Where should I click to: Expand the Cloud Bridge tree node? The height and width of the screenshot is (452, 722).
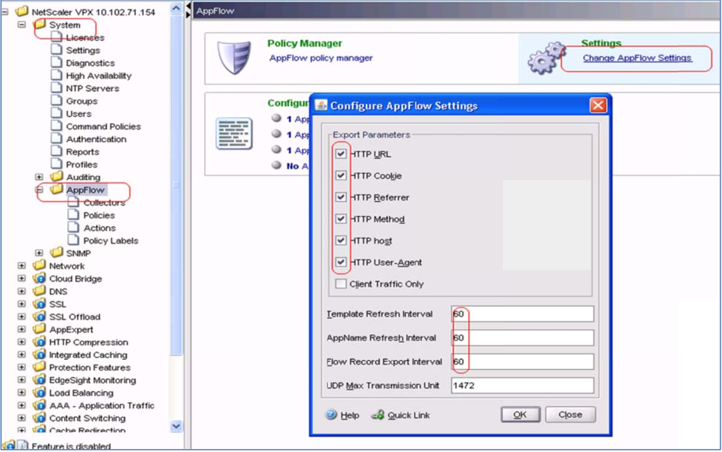tap(22, 278)
